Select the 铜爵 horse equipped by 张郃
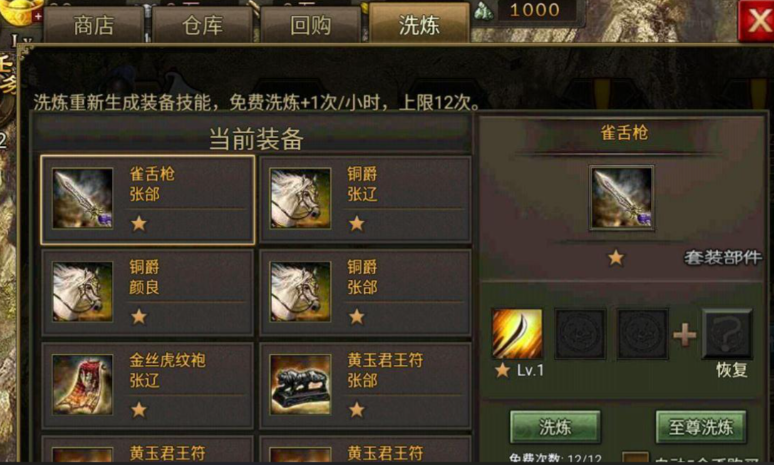774x465 pixels. coord(300,292)
